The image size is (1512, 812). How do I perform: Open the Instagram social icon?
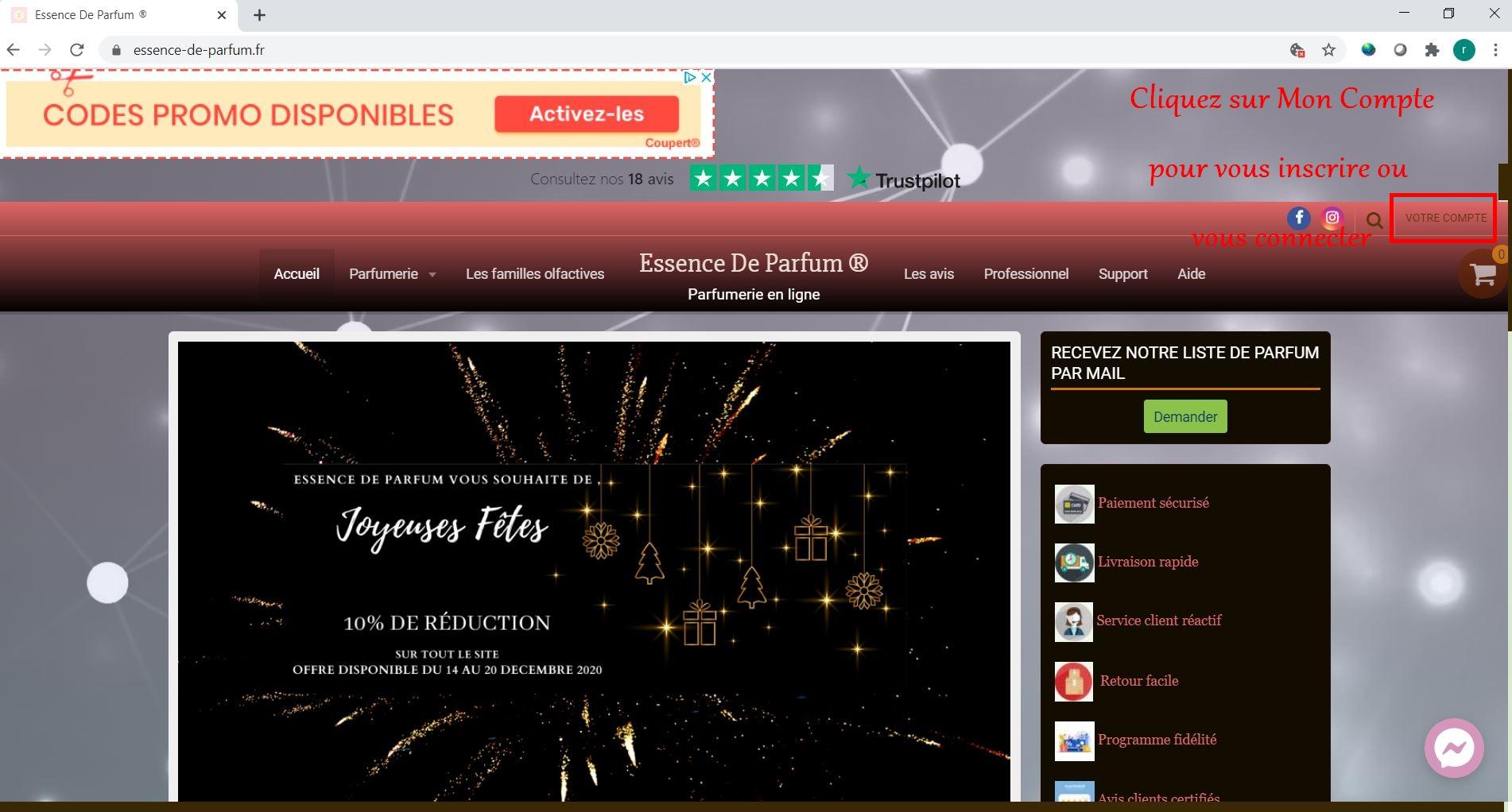tap(1332, 218)
